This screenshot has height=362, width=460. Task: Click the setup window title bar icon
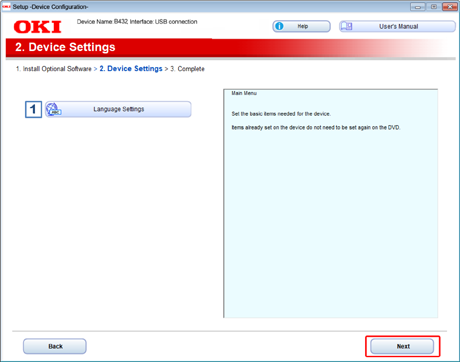coord(6,7)
